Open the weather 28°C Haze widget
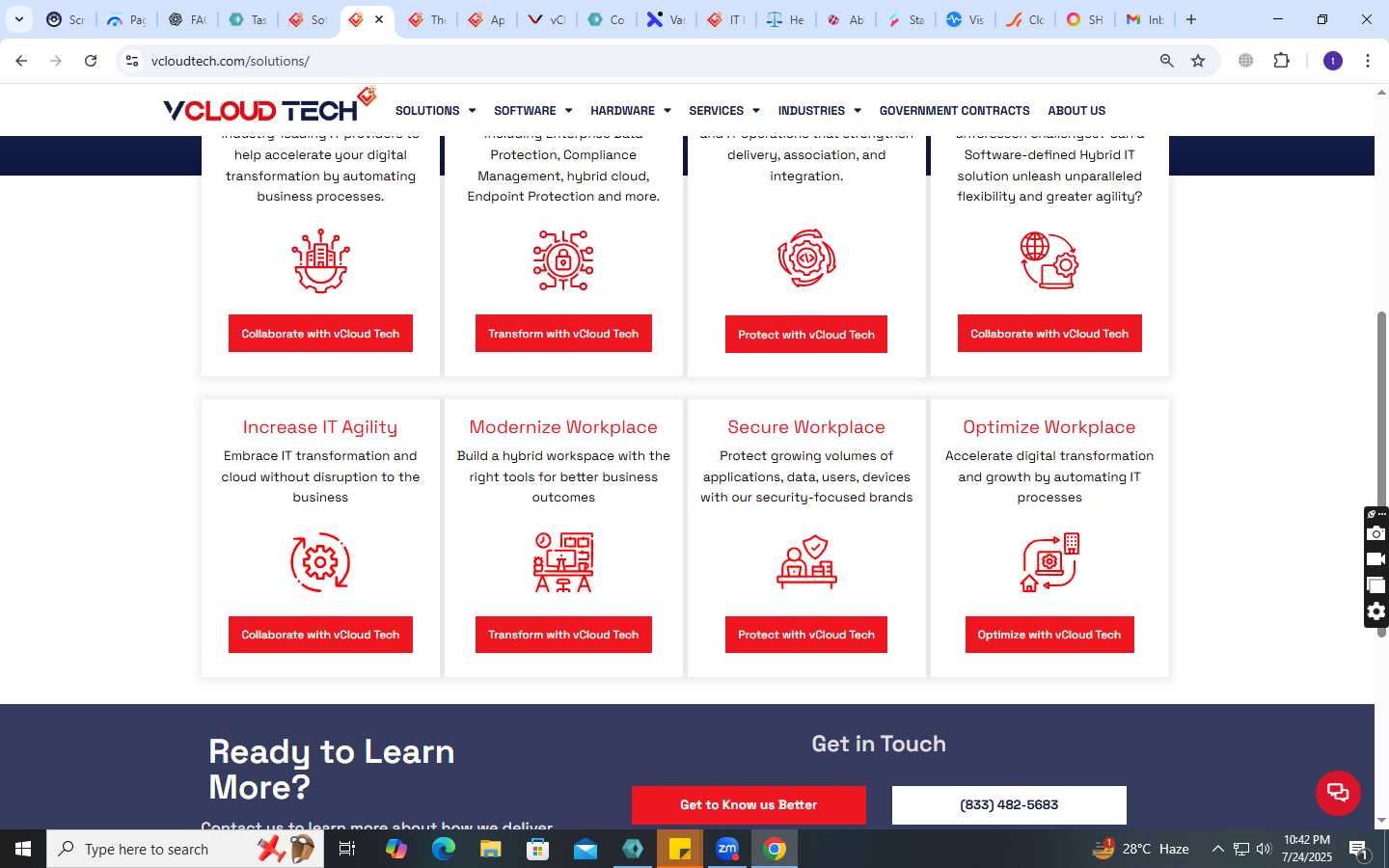This screenshot has width=1389, height=868. (x=1140, y=849)
